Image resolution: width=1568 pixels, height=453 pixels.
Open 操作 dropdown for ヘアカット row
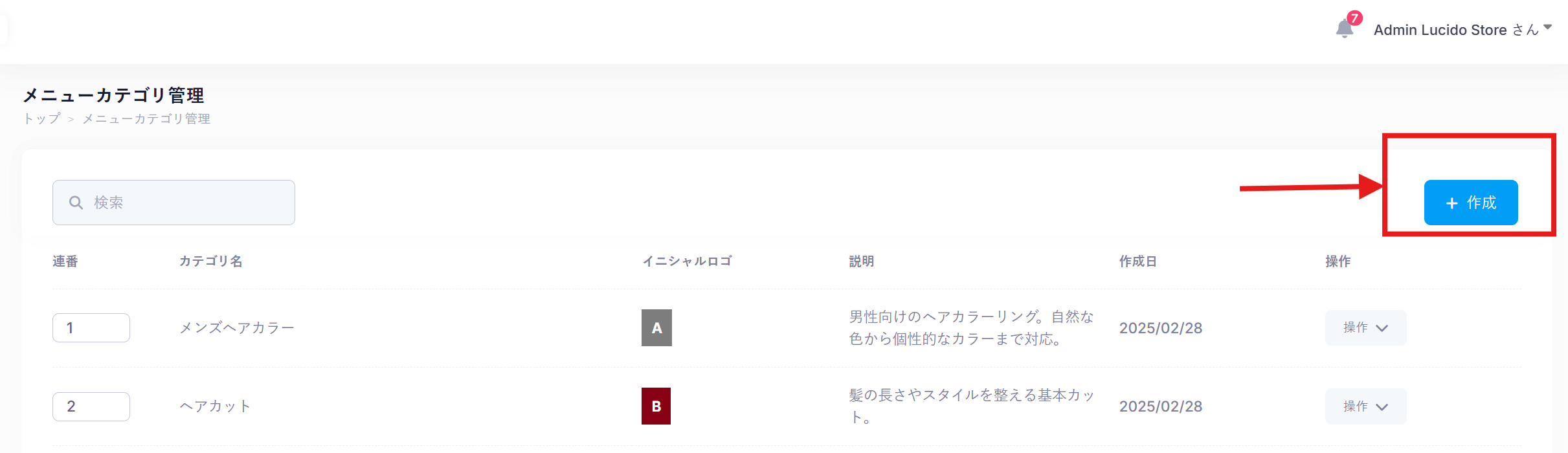[1365, 406]
